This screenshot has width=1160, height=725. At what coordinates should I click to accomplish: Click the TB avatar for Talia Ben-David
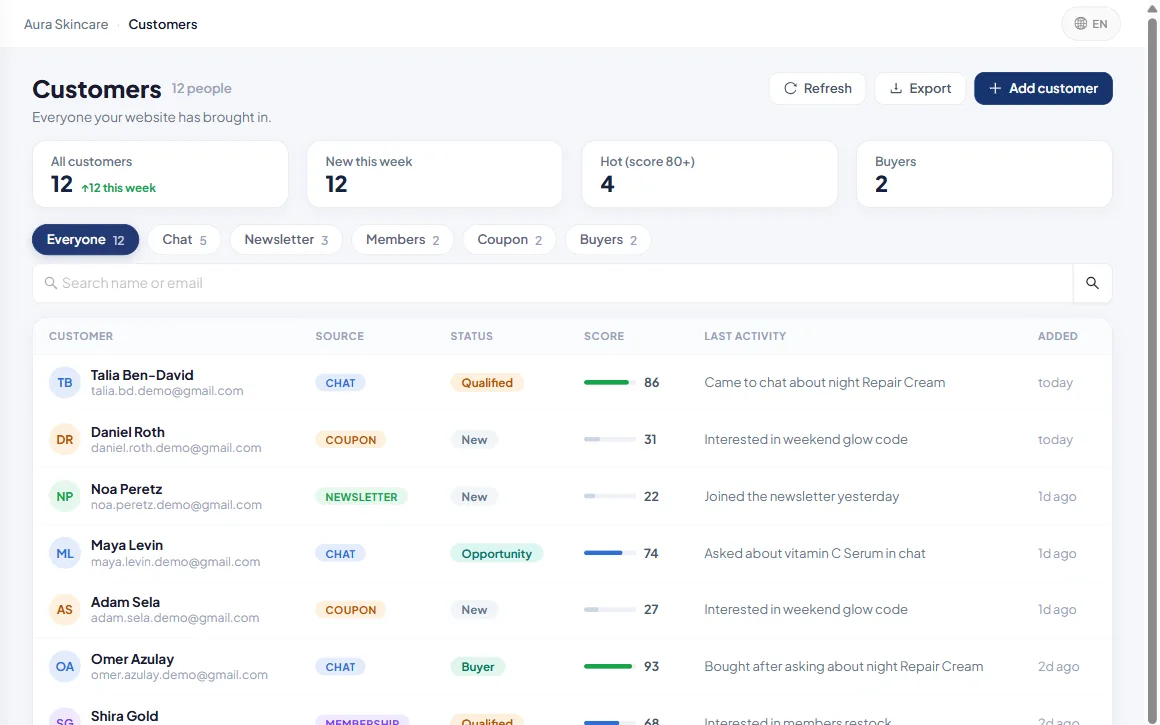[x=64, y=382]
